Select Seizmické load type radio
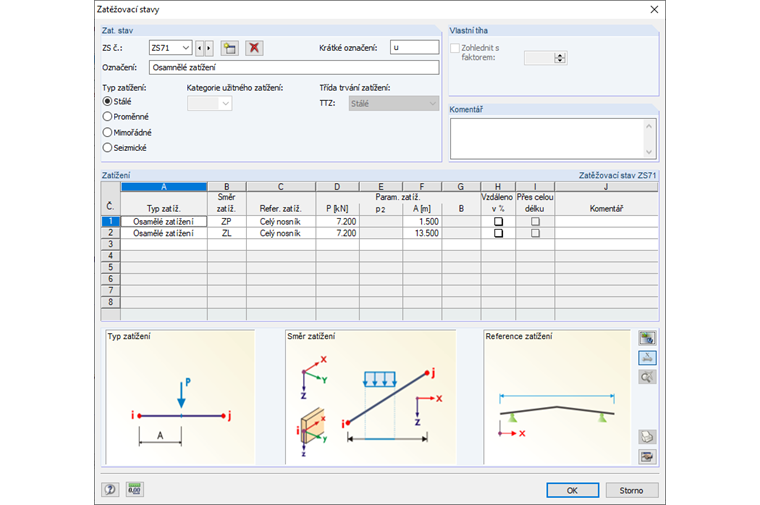760x505 pixels. pos(107,148)
